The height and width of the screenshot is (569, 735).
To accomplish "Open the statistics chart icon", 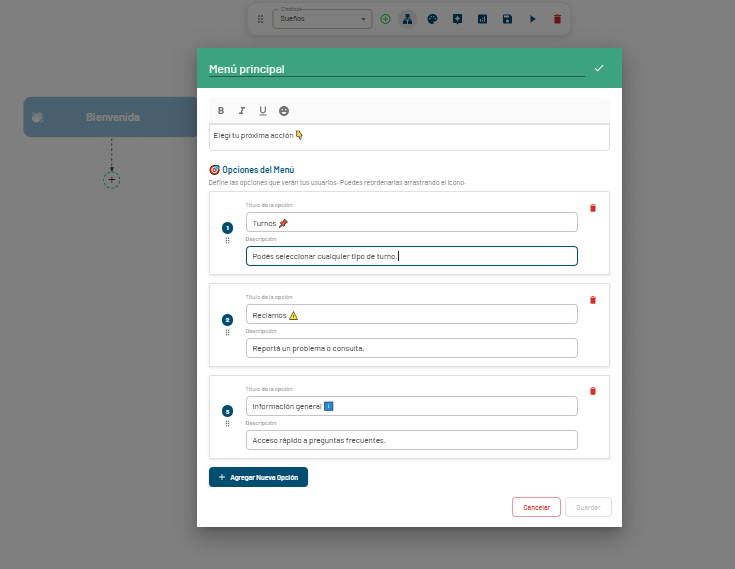I will click(482, 19).
